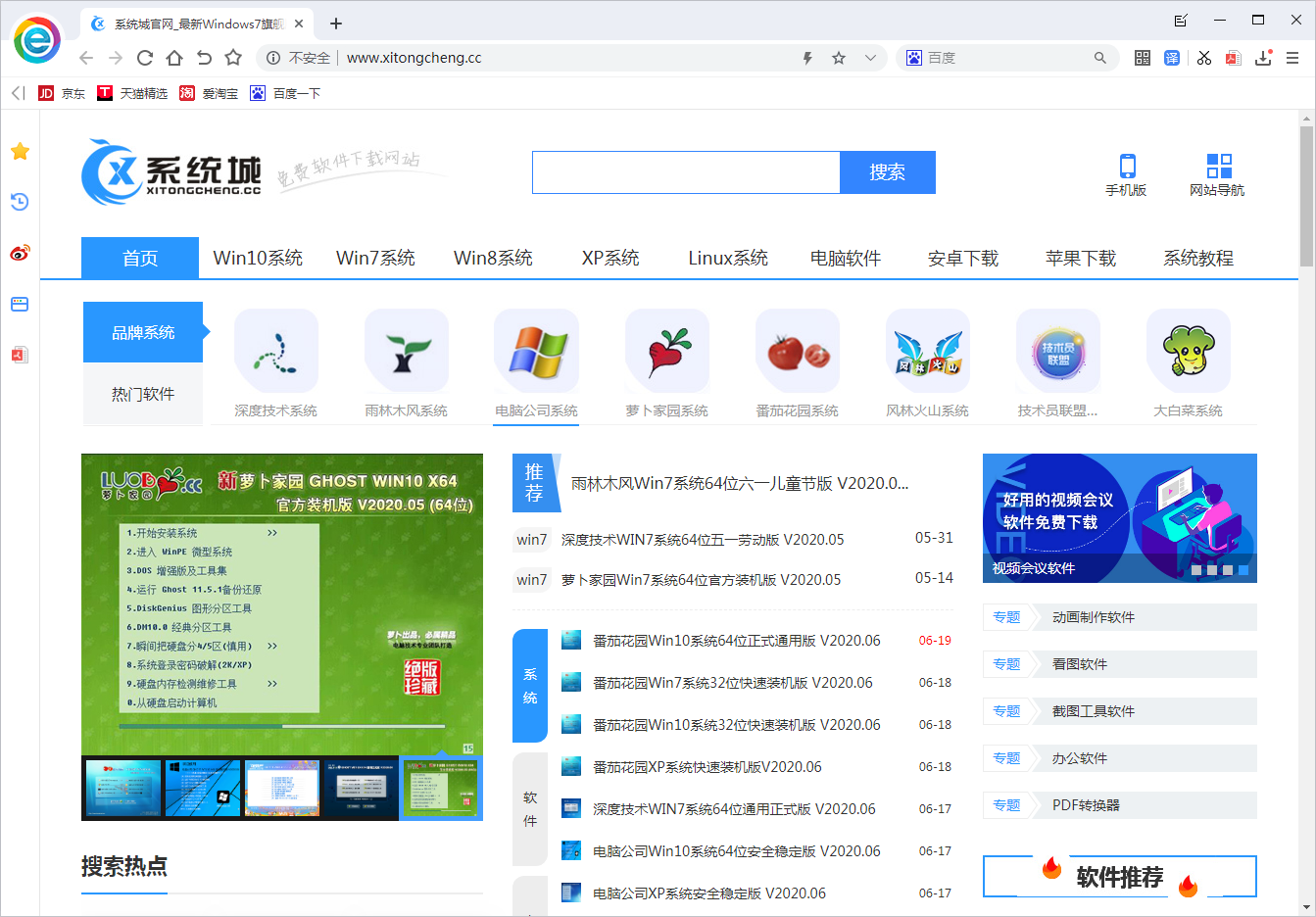
Task: Click the star icon inside address bar
Action: (x=839, y=58)
